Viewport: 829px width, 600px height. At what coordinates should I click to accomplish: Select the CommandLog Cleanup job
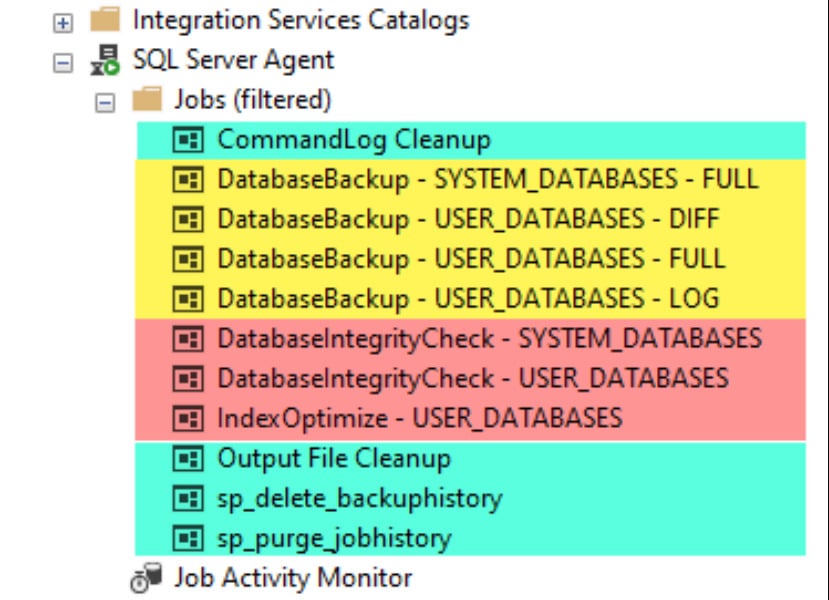click(x=354, y=140)
